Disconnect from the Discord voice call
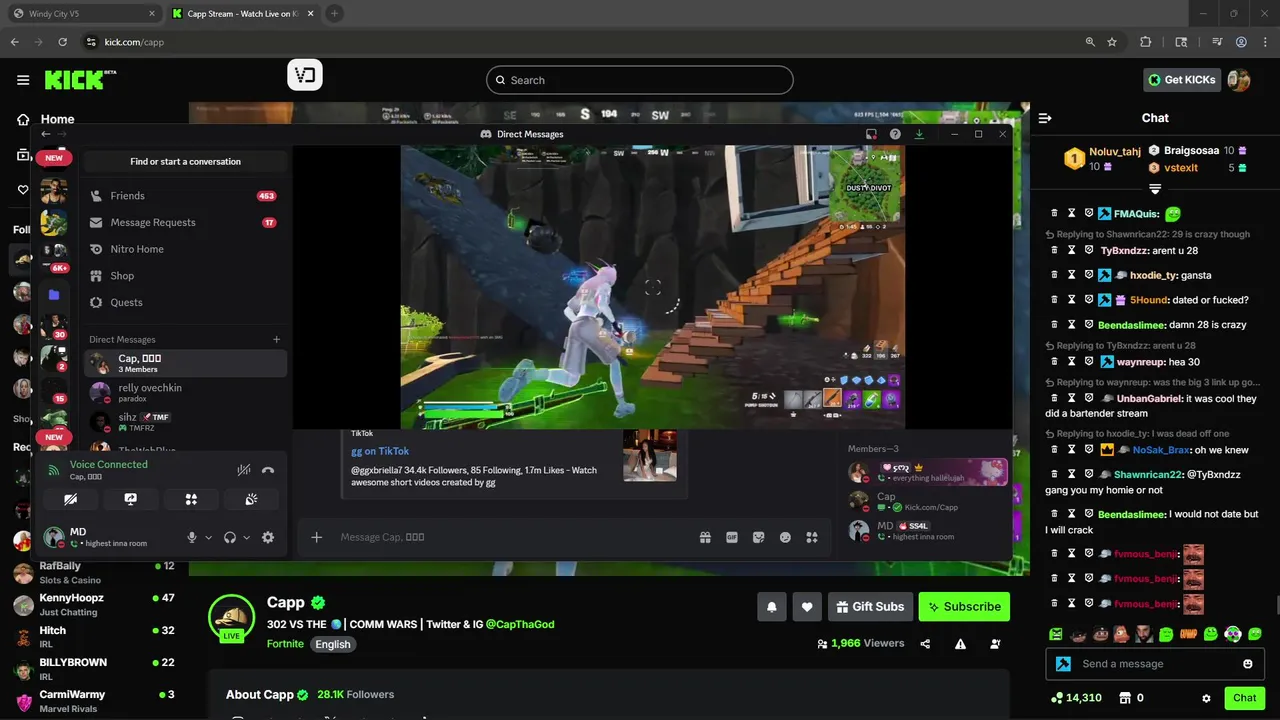 [268, 470]
